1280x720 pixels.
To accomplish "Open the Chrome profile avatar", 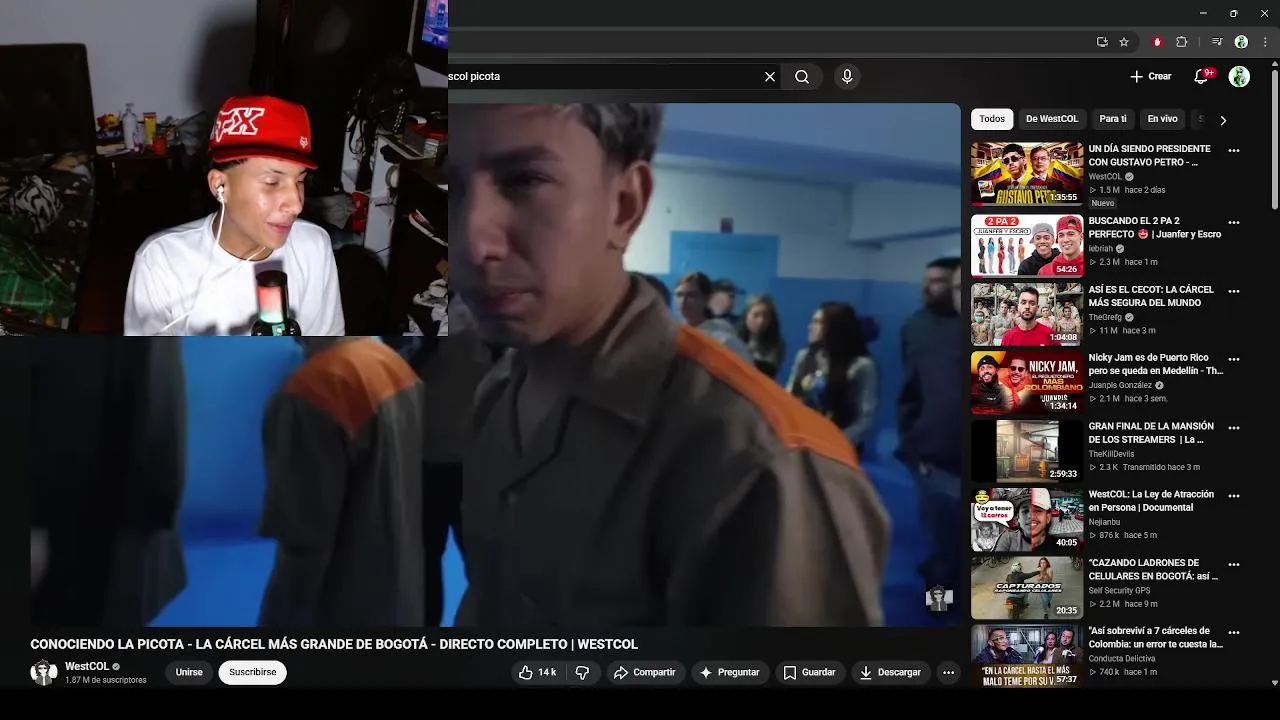I will (1241, 42).
